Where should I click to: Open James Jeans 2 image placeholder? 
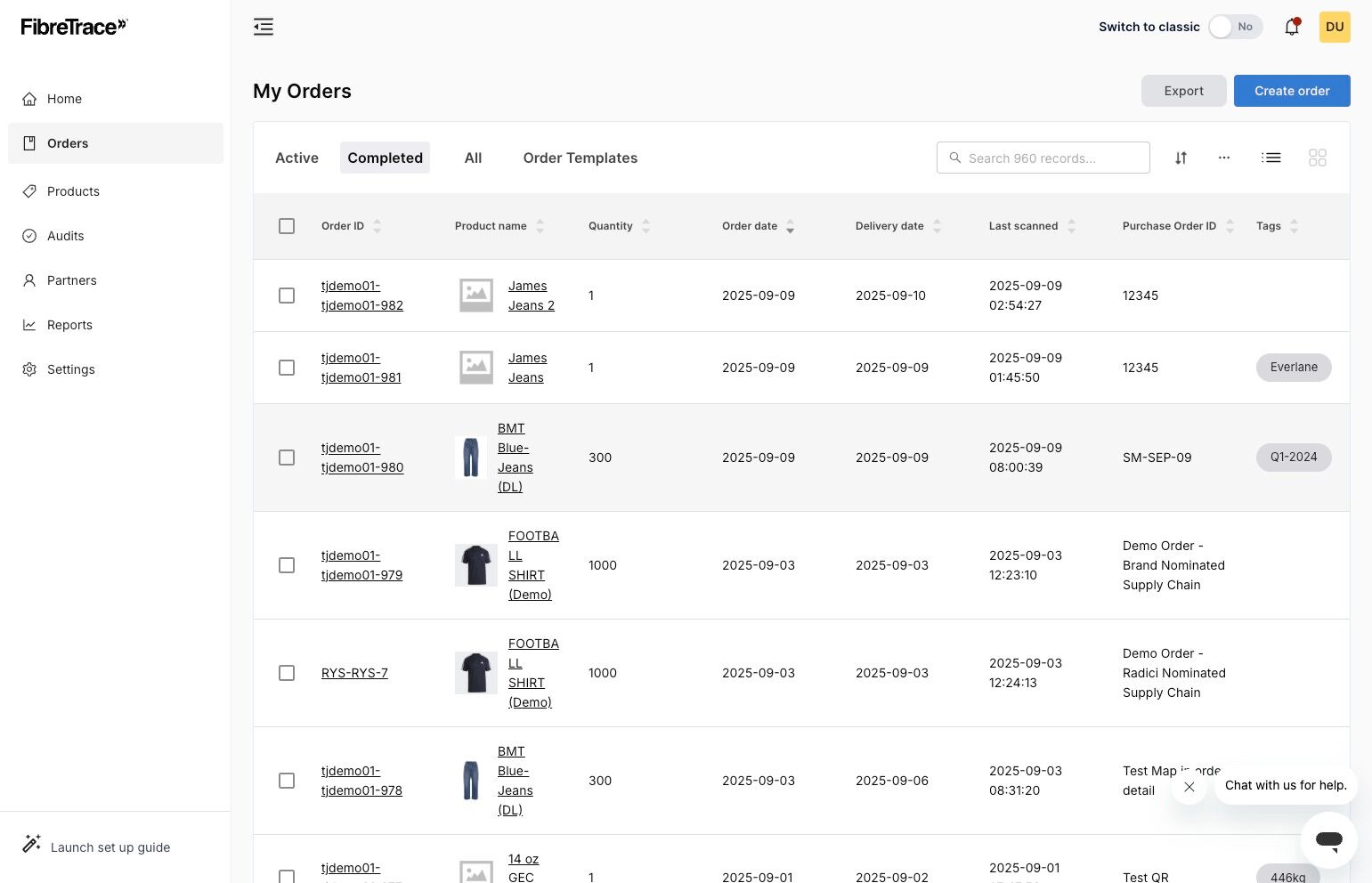(x=476, y=296)
